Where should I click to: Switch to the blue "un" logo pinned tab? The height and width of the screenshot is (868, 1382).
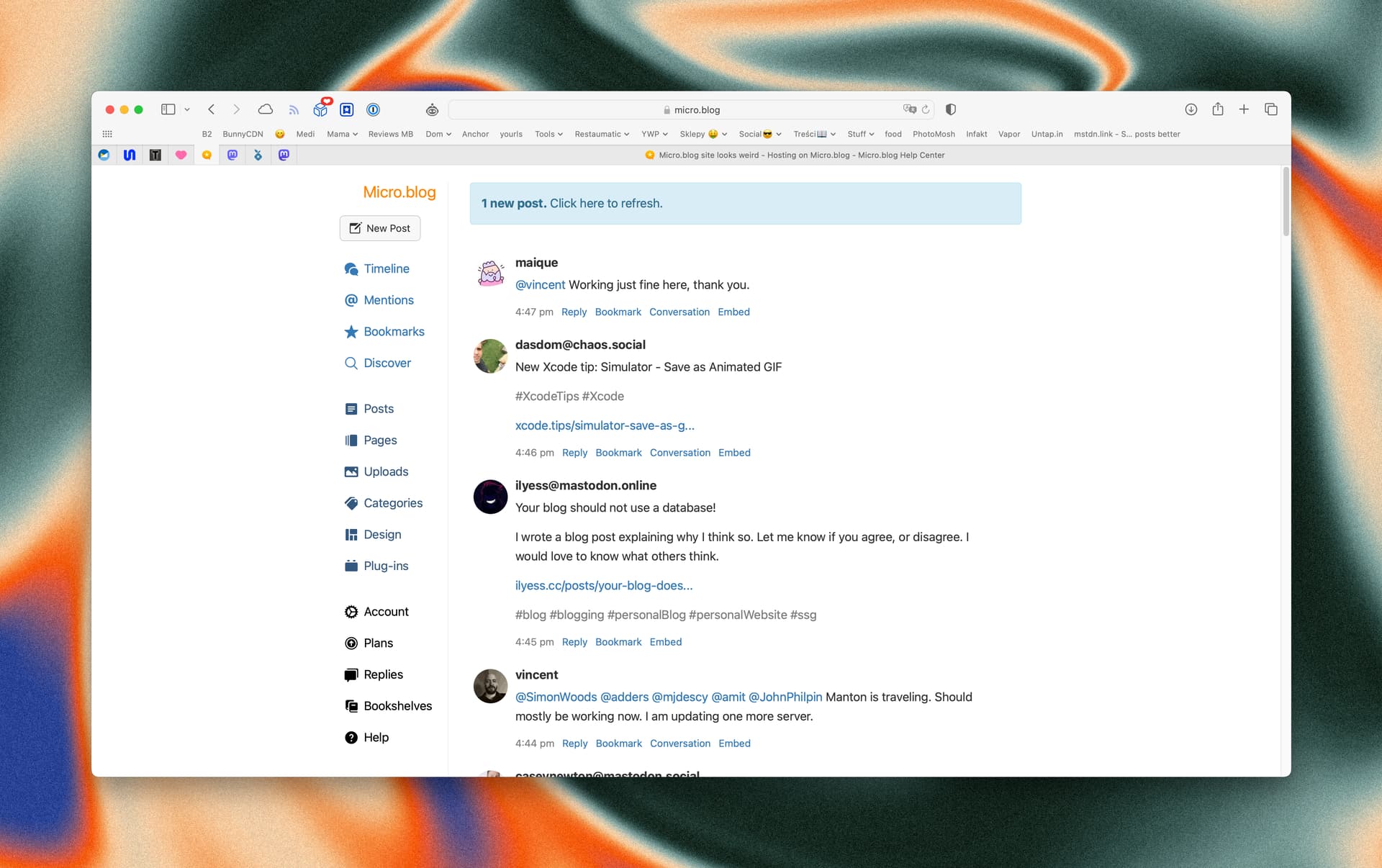point(130,155)
